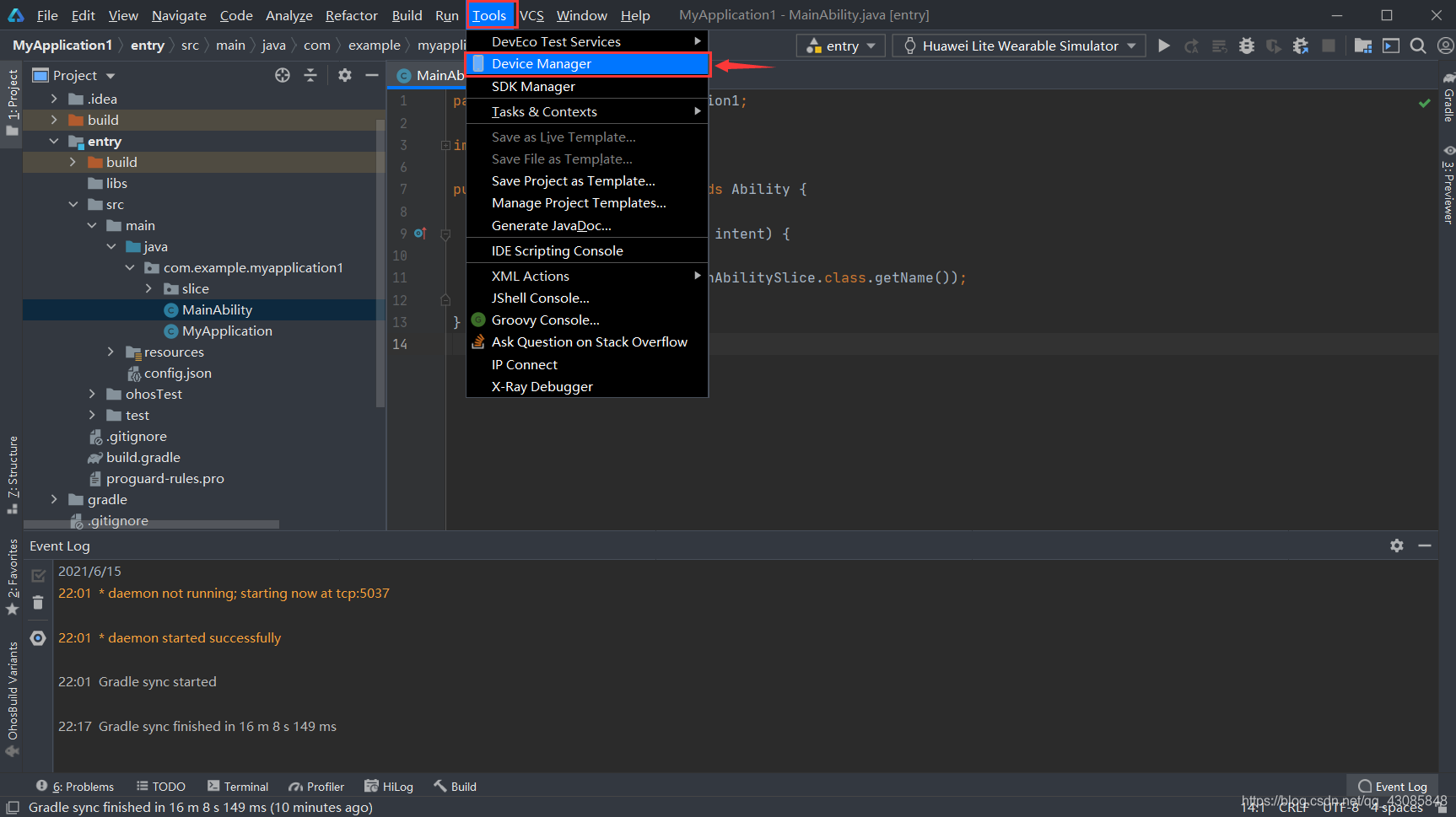
Task: Click the DevEco Studio logo icon
Action: coord(16,14)
